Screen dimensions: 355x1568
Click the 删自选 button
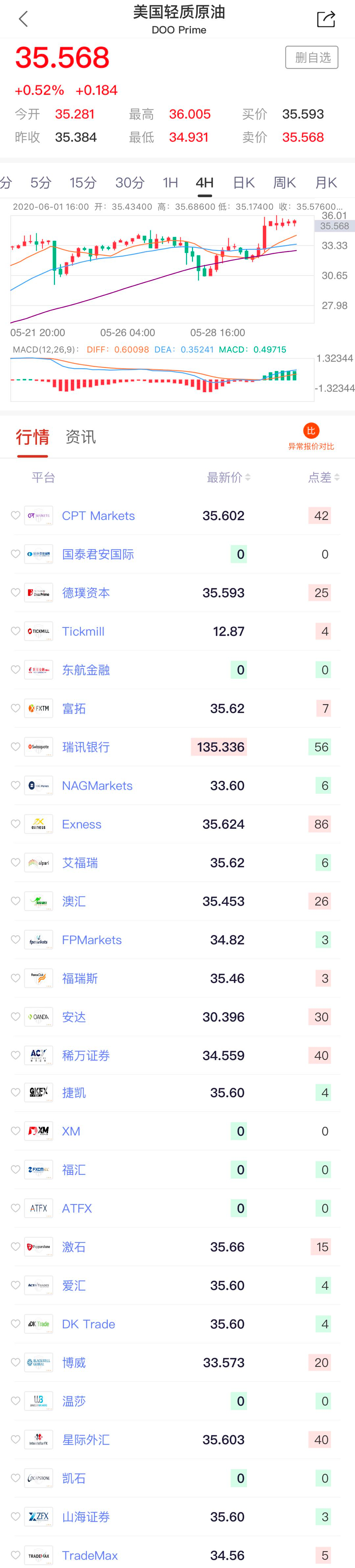pos(312,57)
